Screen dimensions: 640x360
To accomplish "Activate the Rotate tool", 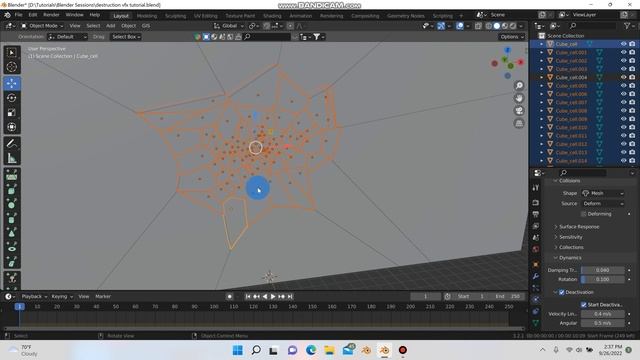I will tap(11, 98).
